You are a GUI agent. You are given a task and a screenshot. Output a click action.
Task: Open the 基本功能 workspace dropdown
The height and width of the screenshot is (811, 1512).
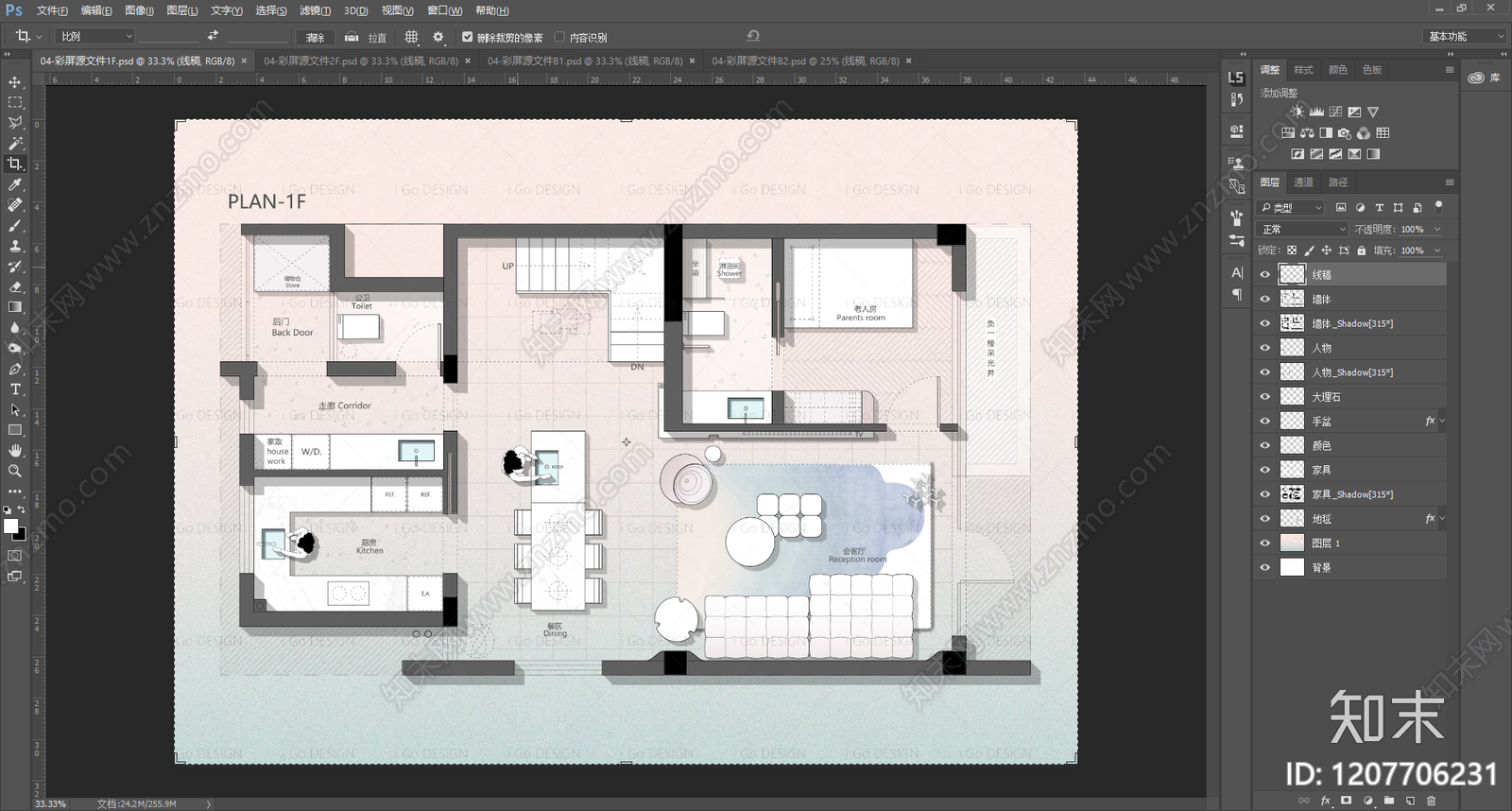(x=1464, y=36)
